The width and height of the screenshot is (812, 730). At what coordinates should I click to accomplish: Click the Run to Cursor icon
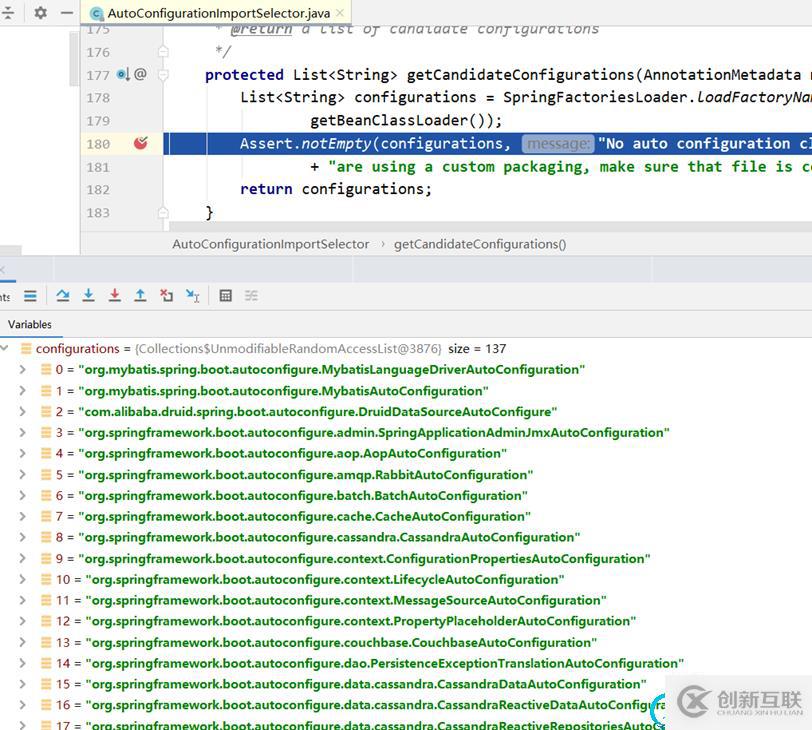pyautogui.click(x=192, y=295)
